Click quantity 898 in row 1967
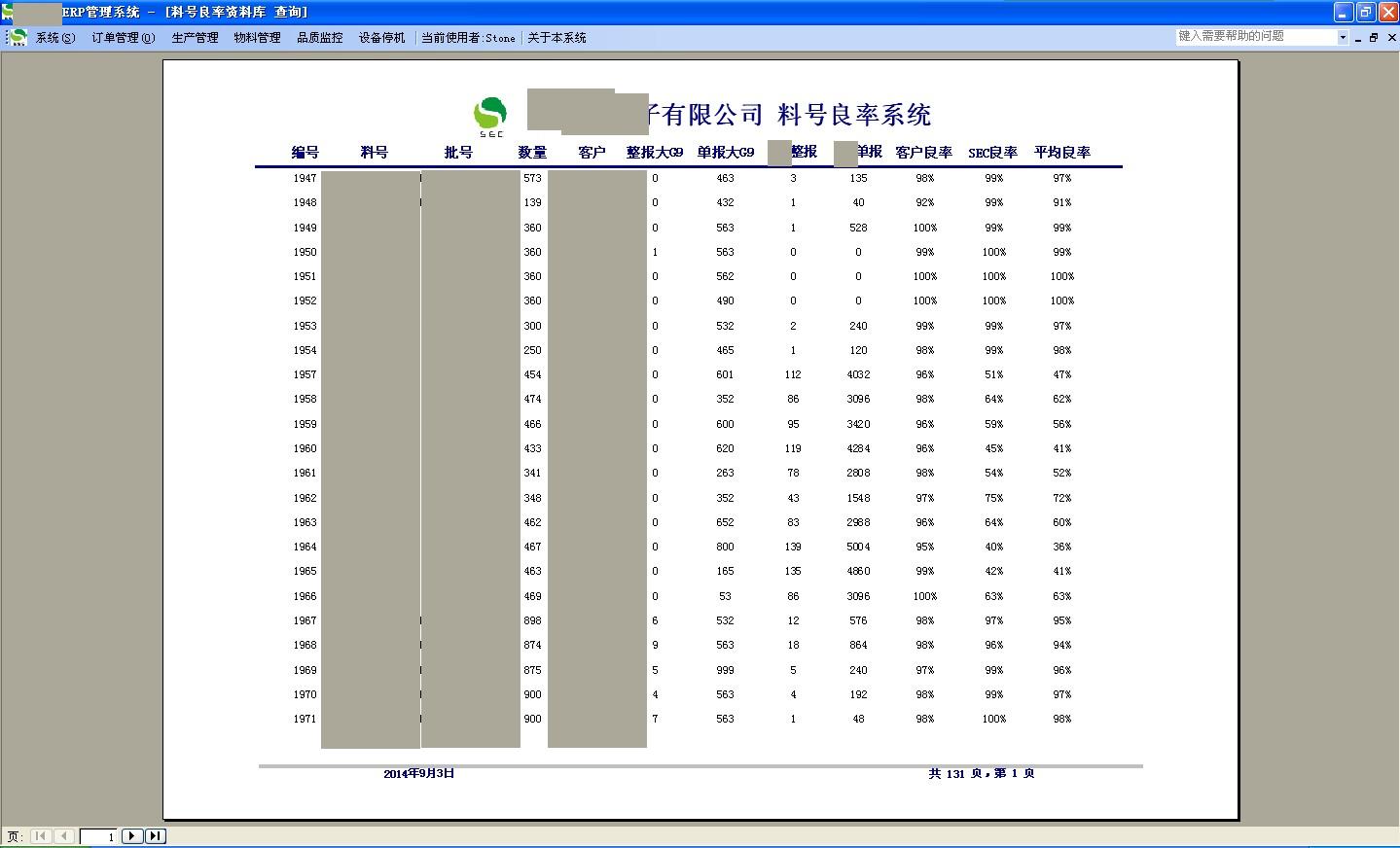The image size is (1400, 848). [x=532, y=620]
